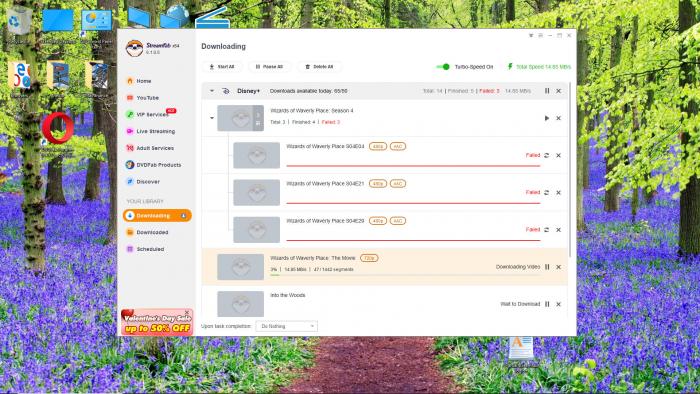Click the Delete All button
Screen dimensions: 700x394
[319, 66]
